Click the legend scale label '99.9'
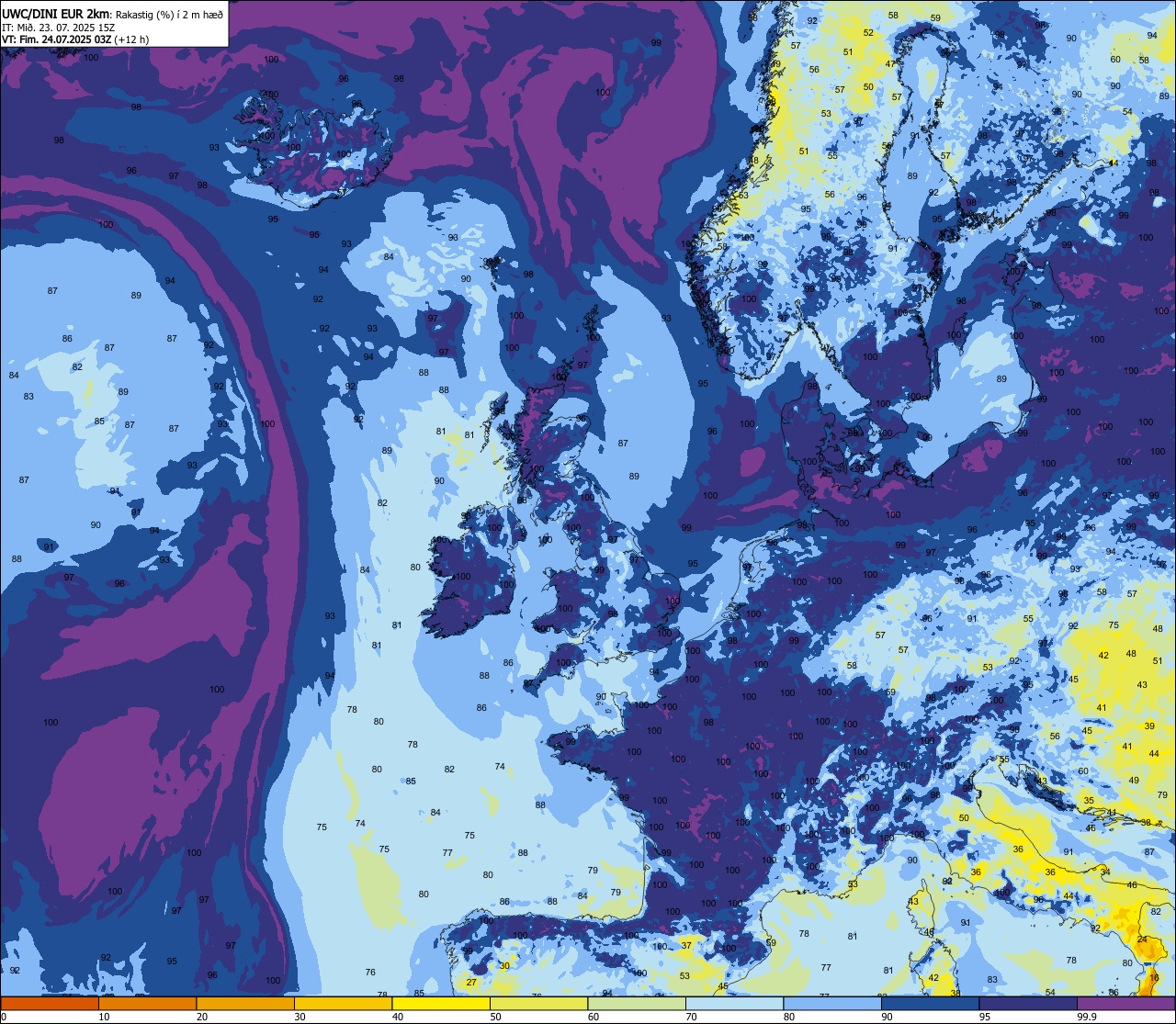Viewport: 1176px width, 1024px height. pyautogui.click(x=1087, y=1017)
